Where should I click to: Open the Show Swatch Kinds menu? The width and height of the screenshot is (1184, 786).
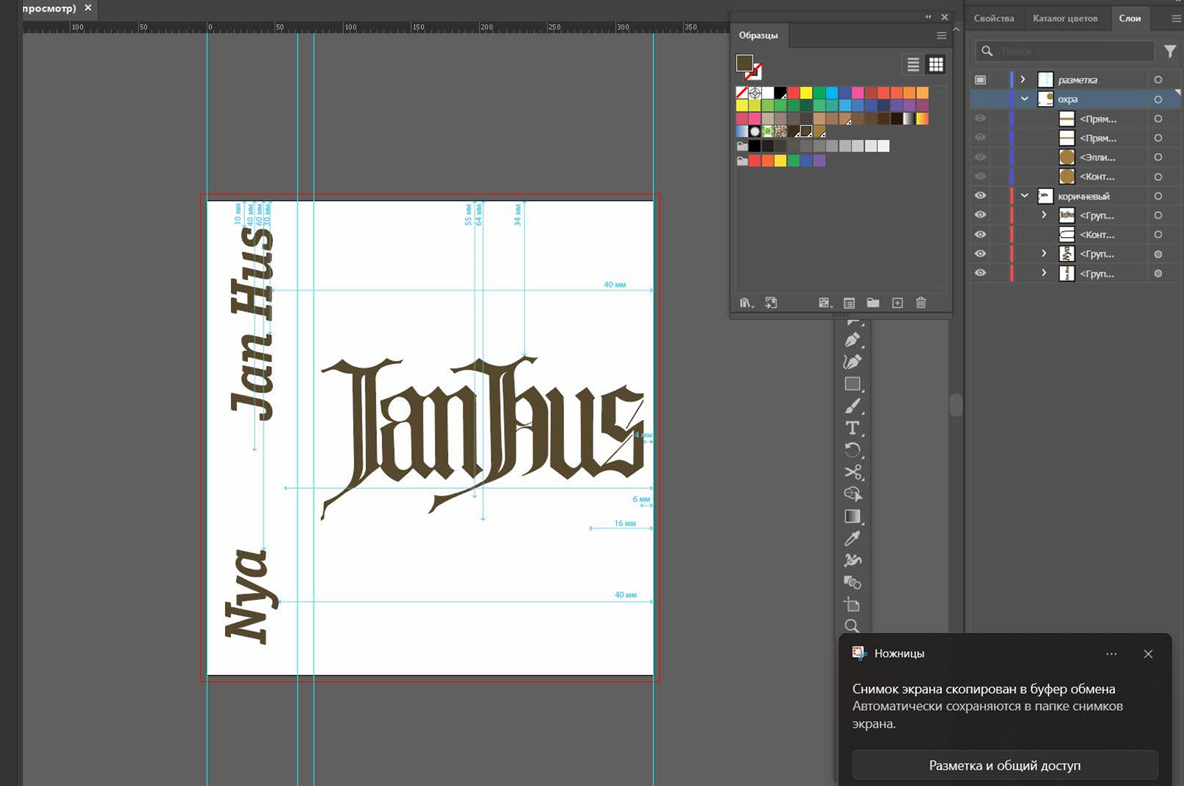825,303
